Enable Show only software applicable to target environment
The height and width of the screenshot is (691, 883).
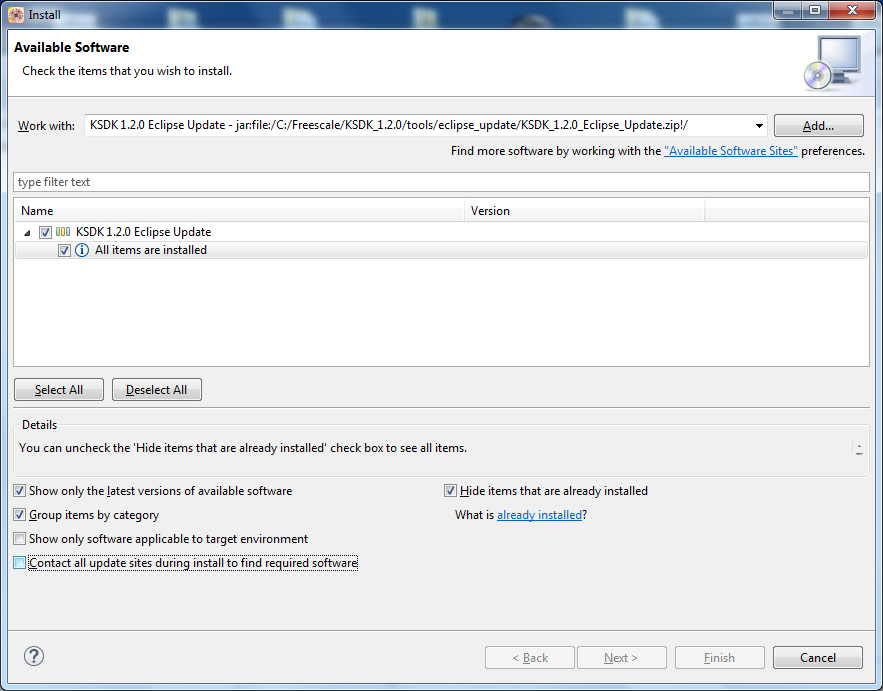pyautogui.click(x=20, y=539)
